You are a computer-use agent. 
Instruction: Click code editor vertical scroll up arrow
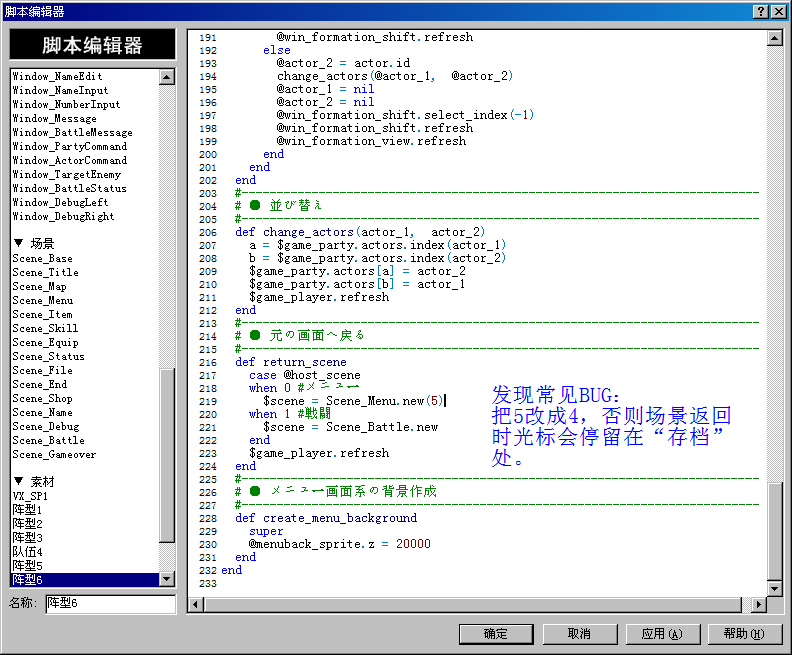(x=774, y=38)
